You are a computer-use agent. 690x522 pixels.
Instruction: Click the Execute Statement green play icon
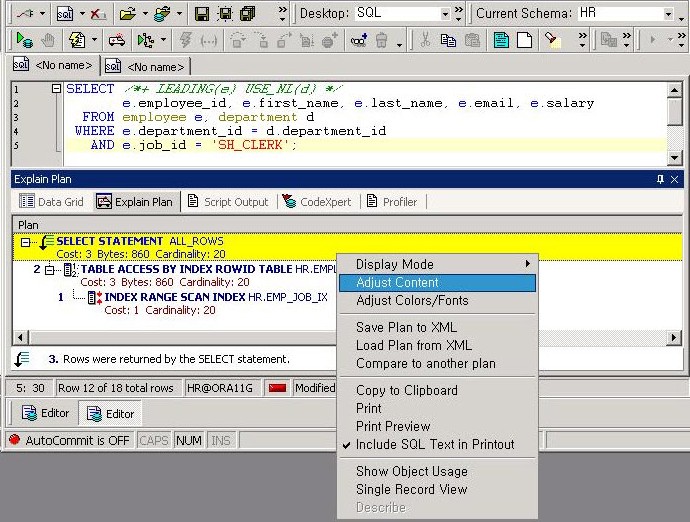[x=24, y=41]
